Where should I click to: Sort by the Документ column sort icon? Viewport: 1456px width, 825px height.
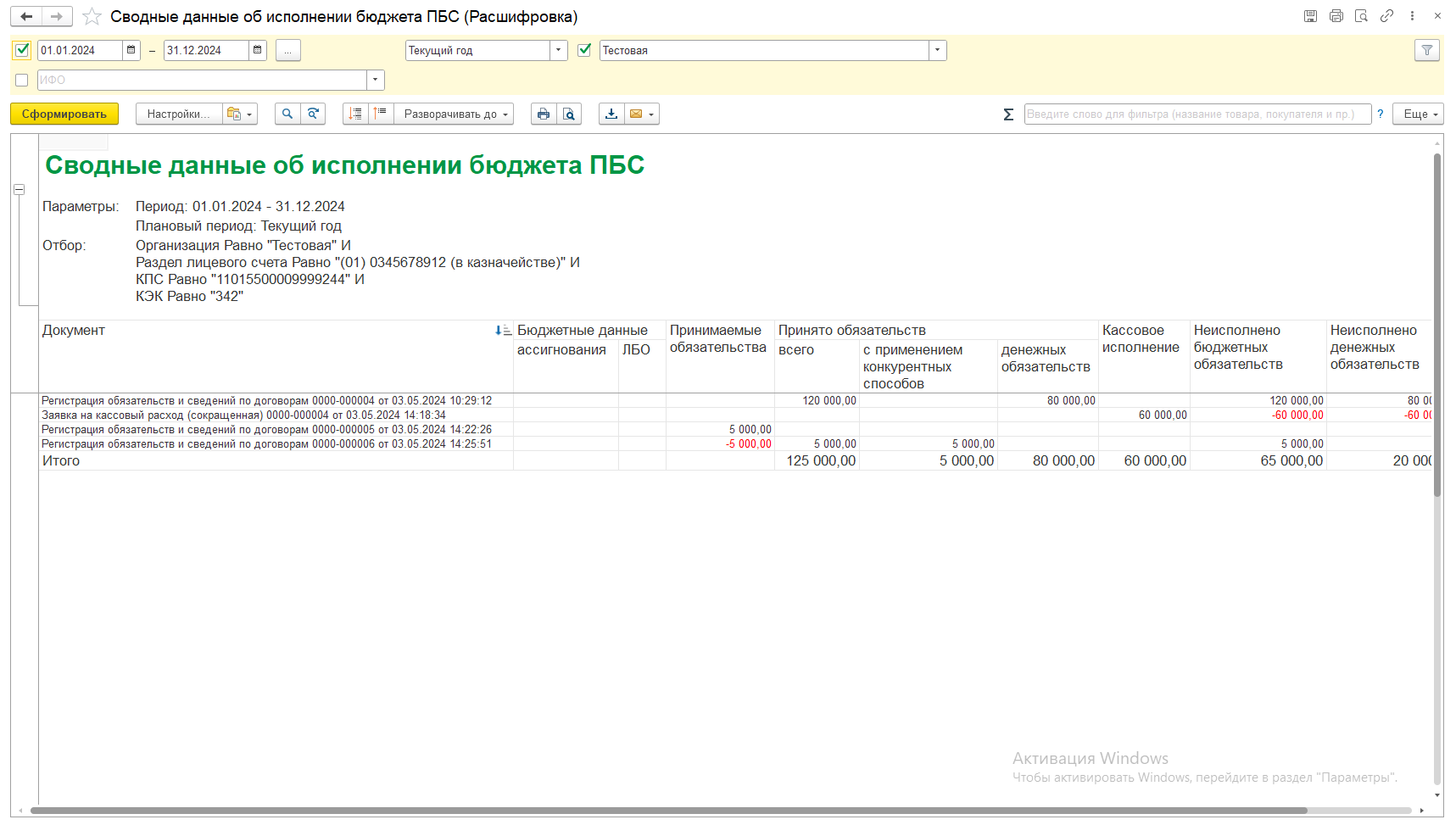[x=503, y=331]
